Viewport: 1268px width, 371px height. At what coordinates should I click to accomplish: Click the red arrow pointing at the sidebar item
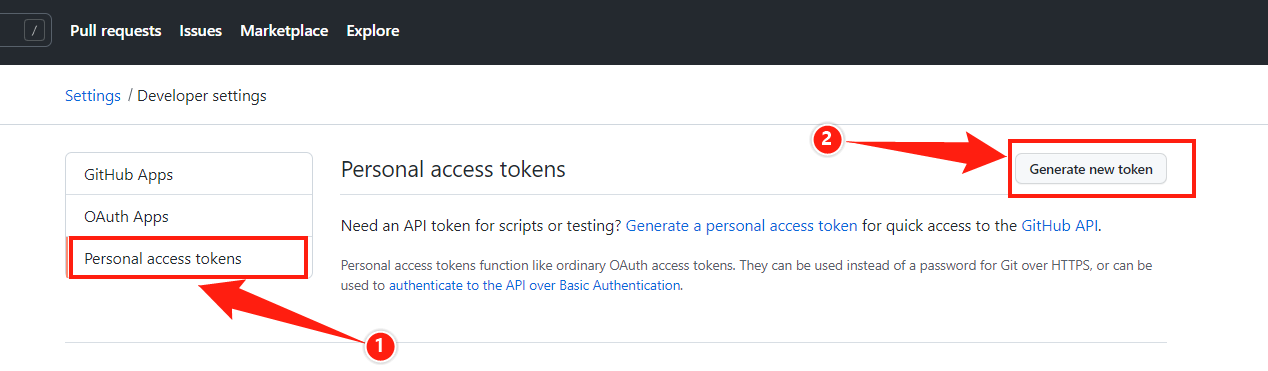click(x=283, y=311)
